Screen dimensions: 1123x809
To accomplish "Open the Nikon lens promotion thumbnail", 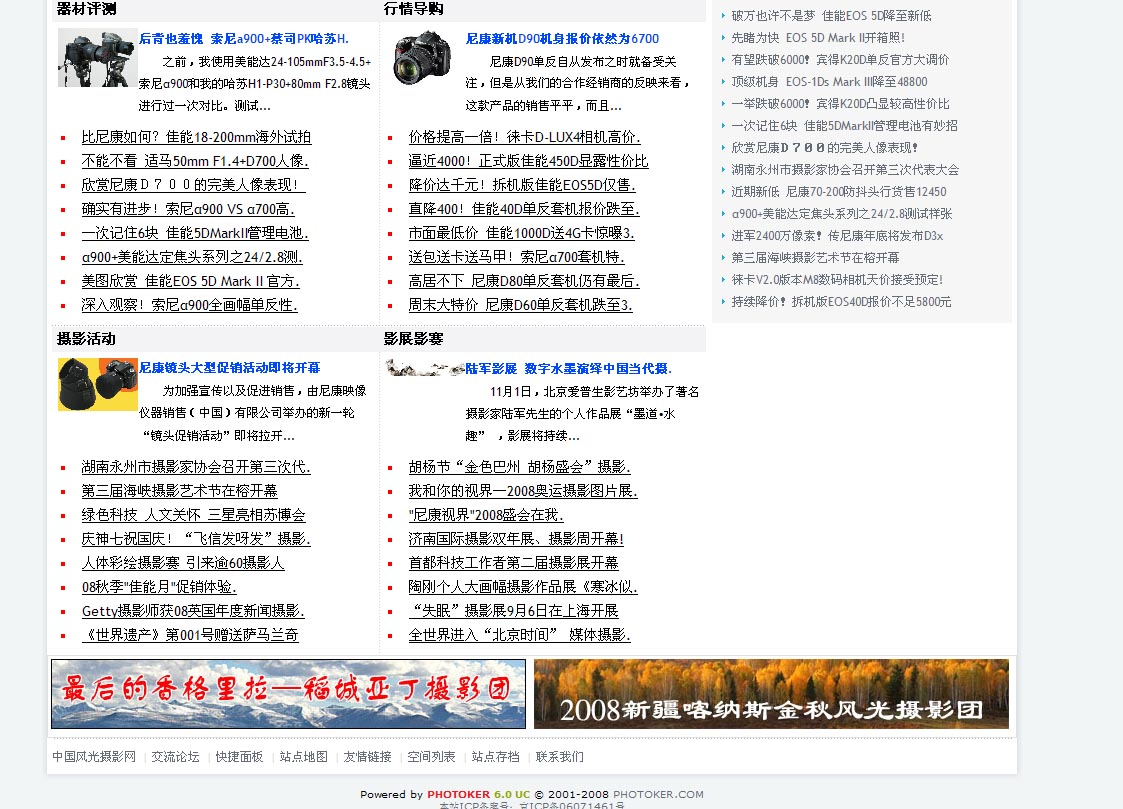I will click(x=97, y=384).
